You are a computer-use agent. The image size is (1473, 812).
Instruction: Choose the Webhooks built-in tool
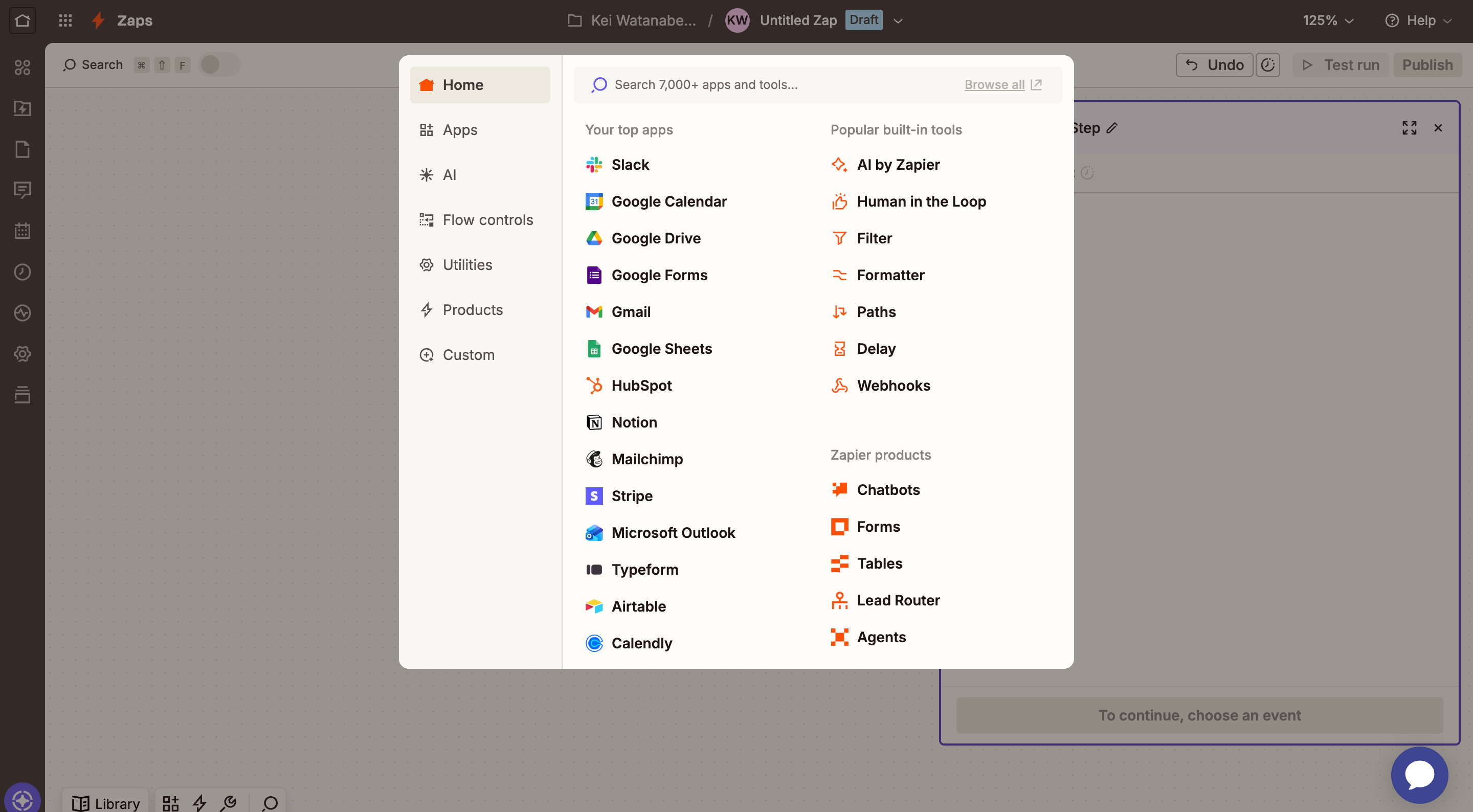(x=893, y=386)
